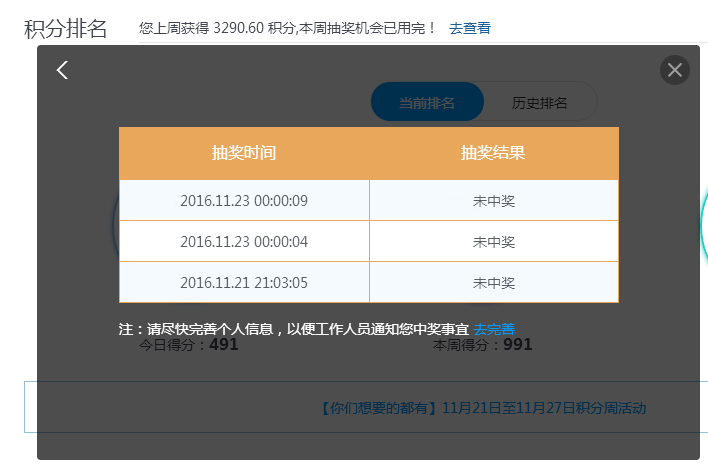Click the 抽奖结果 column header

tap(493, 153)
